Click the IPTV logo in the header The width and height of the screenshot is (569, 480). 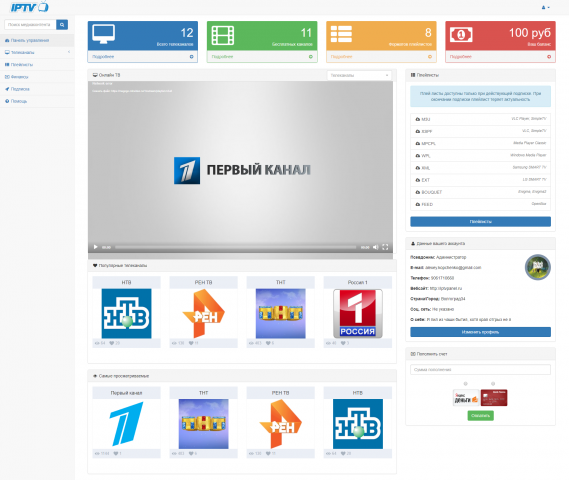pos(29,7)
